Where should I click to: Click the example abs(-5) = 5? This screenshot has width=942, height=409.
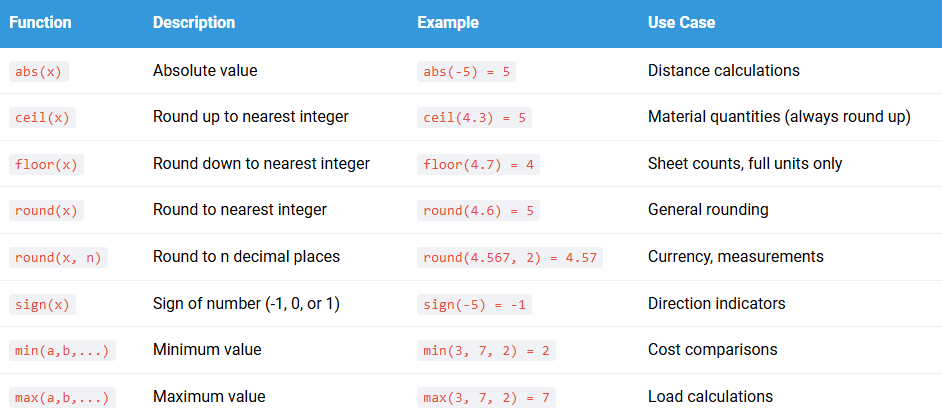click(x=467, y=71)
